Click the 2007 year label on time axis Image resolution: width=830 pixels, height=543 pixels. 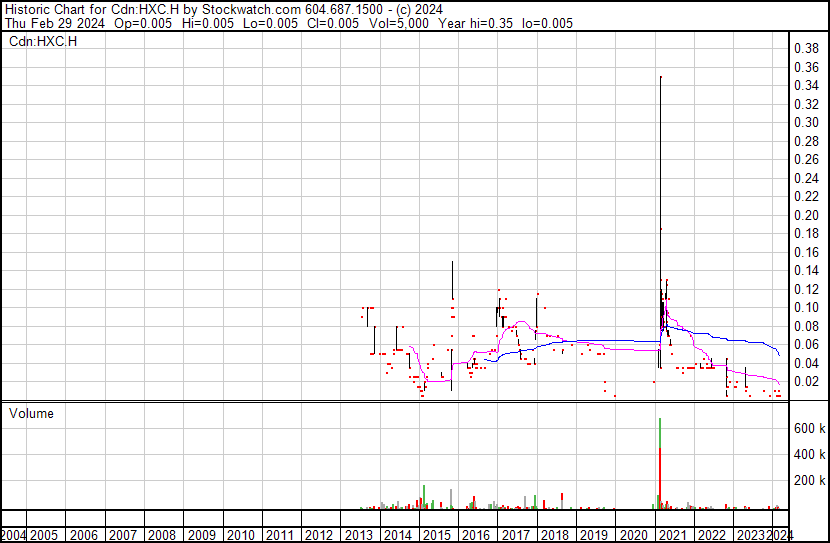[123, 535]
